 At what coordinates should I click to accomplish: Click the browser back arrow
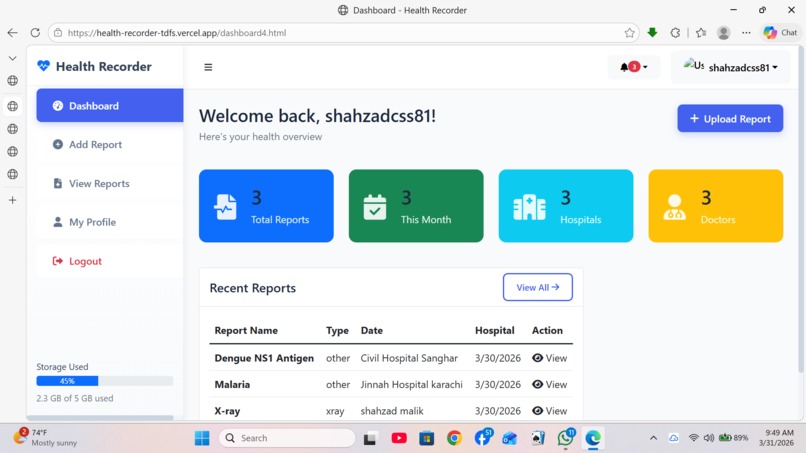[x=12, y=33]
